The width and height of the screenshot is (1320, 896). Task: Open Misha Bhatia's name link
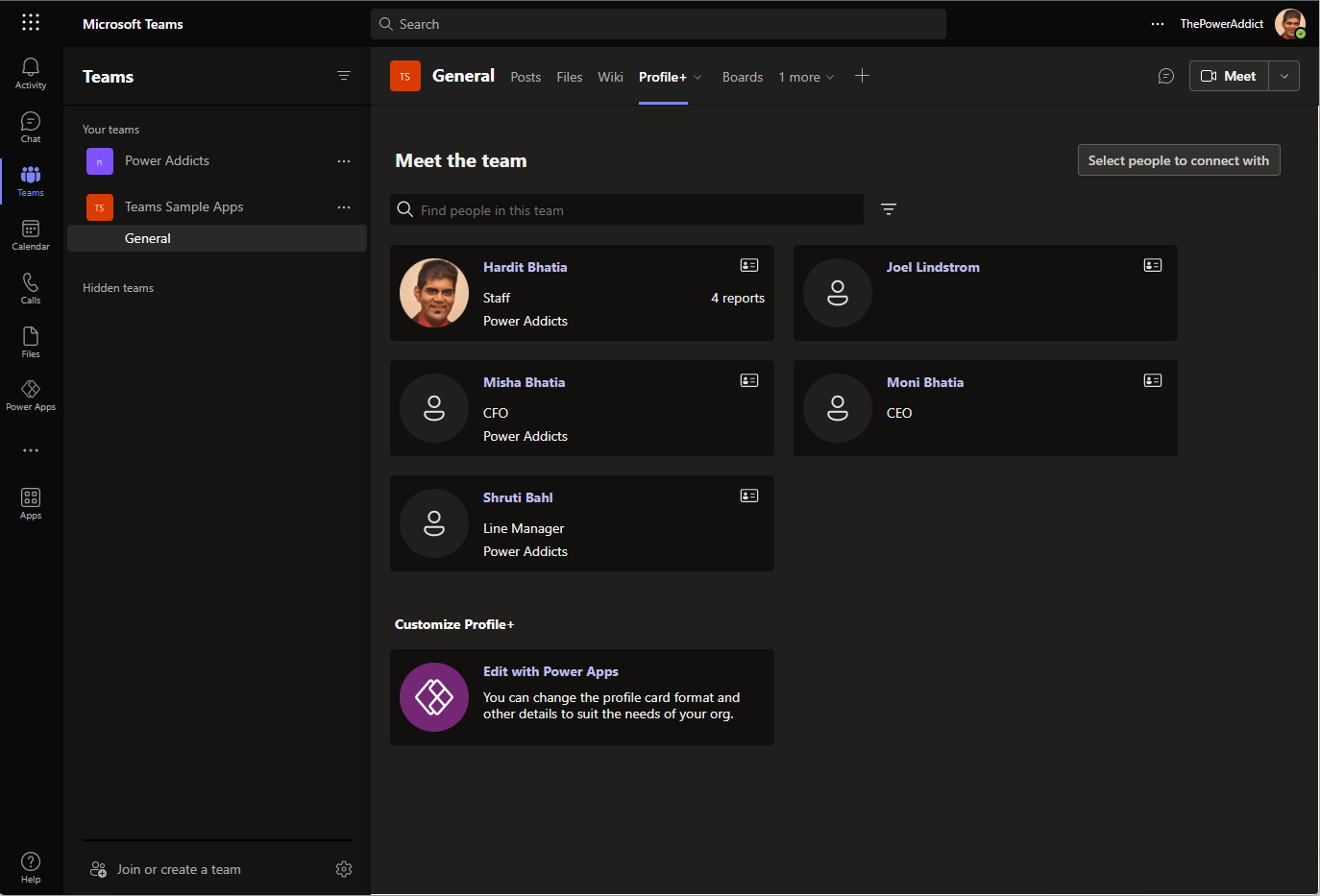click(524, 382)
